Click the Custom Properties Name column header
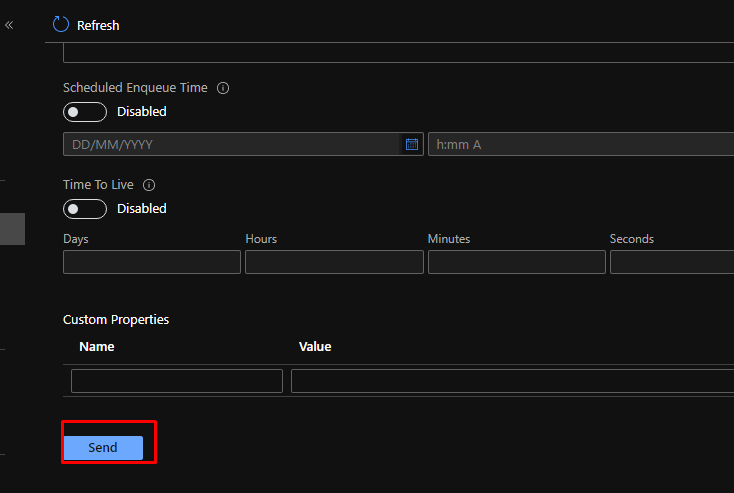 pyautogui.click(x=97, y=347)
